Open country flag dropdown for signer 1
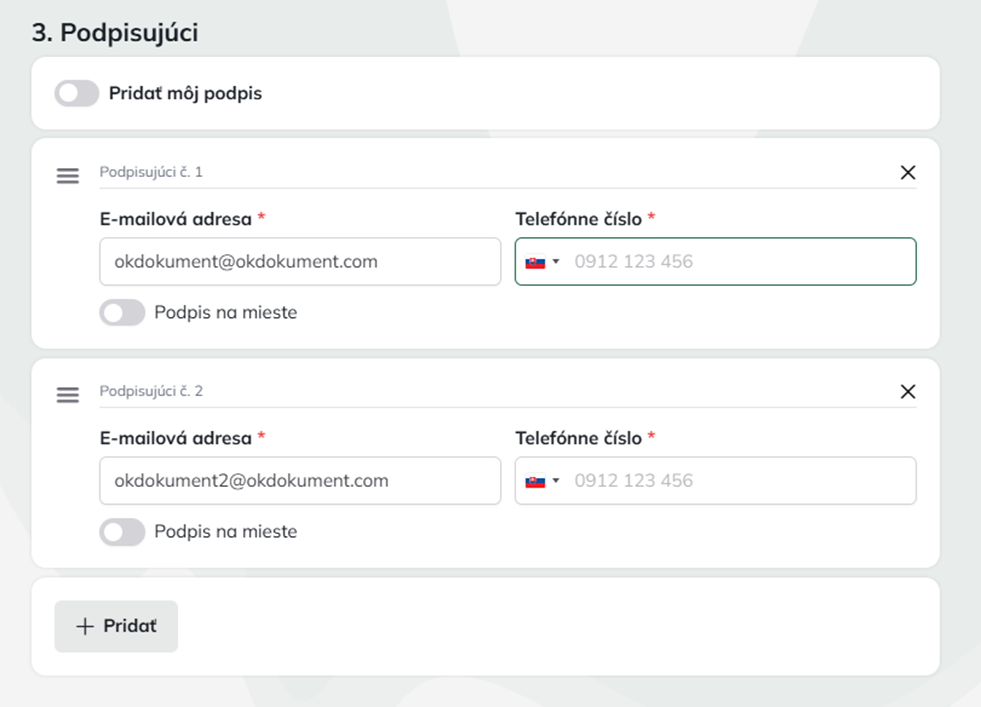 click(543, 262)
